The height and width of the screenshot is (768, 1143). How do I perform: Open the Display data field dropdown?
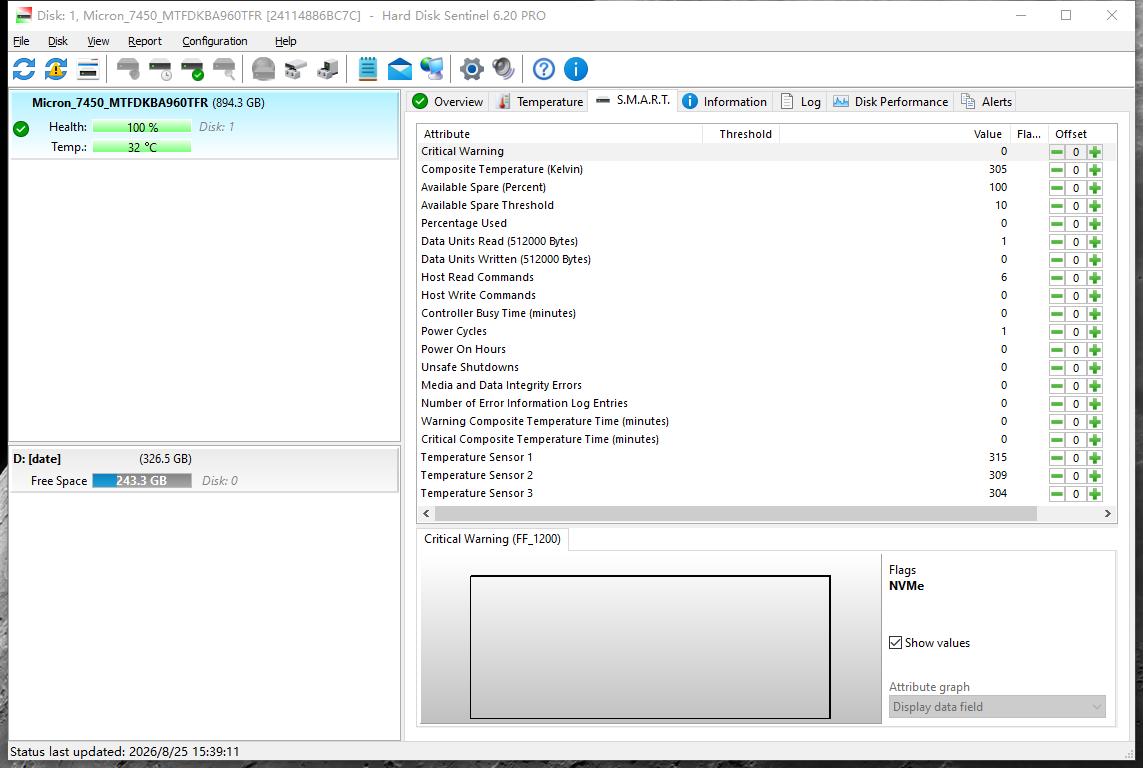point(996,707)
